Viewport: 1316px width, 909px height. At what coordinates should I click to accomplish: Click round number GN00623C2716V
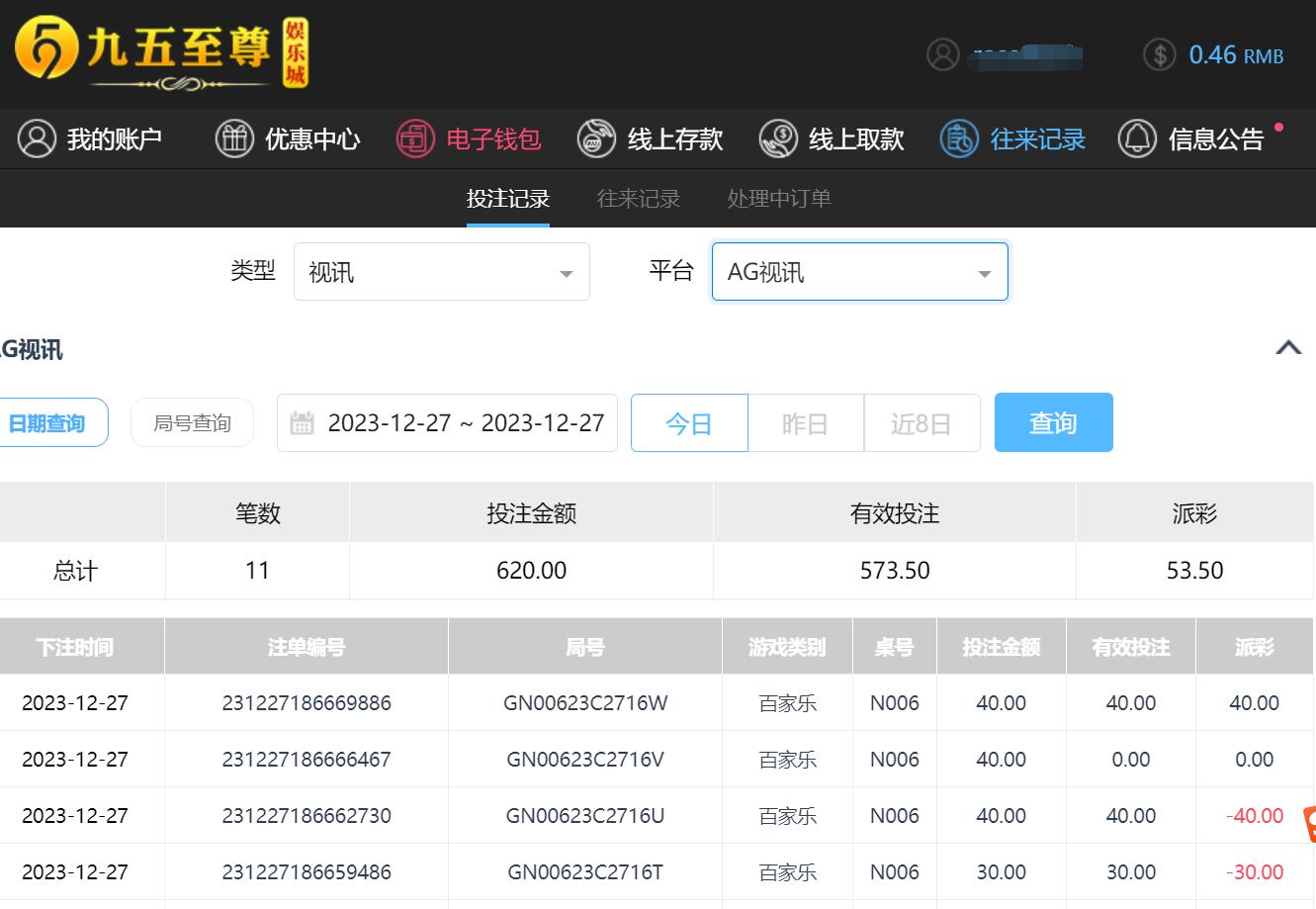pos(585,760)
